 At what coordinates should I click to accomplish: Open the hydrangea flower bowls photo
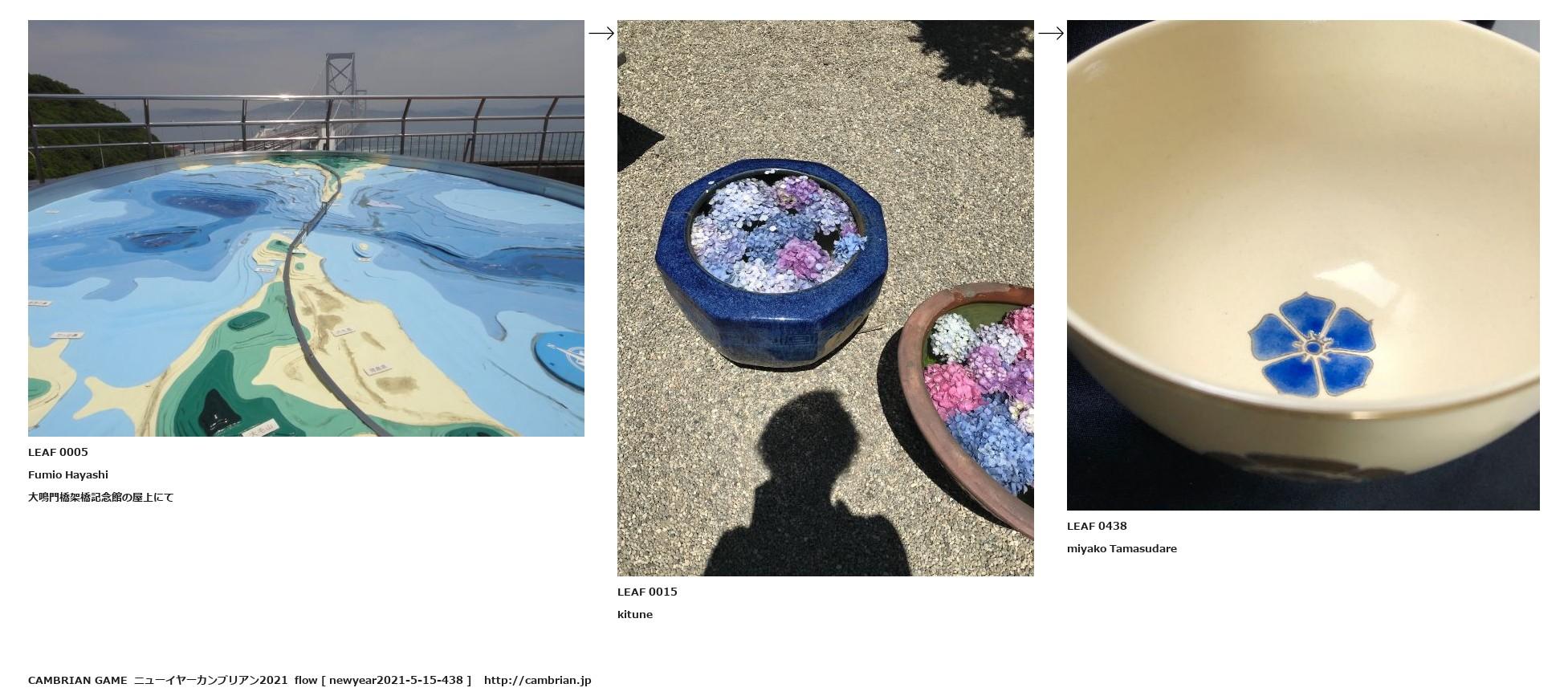pyautogui.click(x=825, y=298)
